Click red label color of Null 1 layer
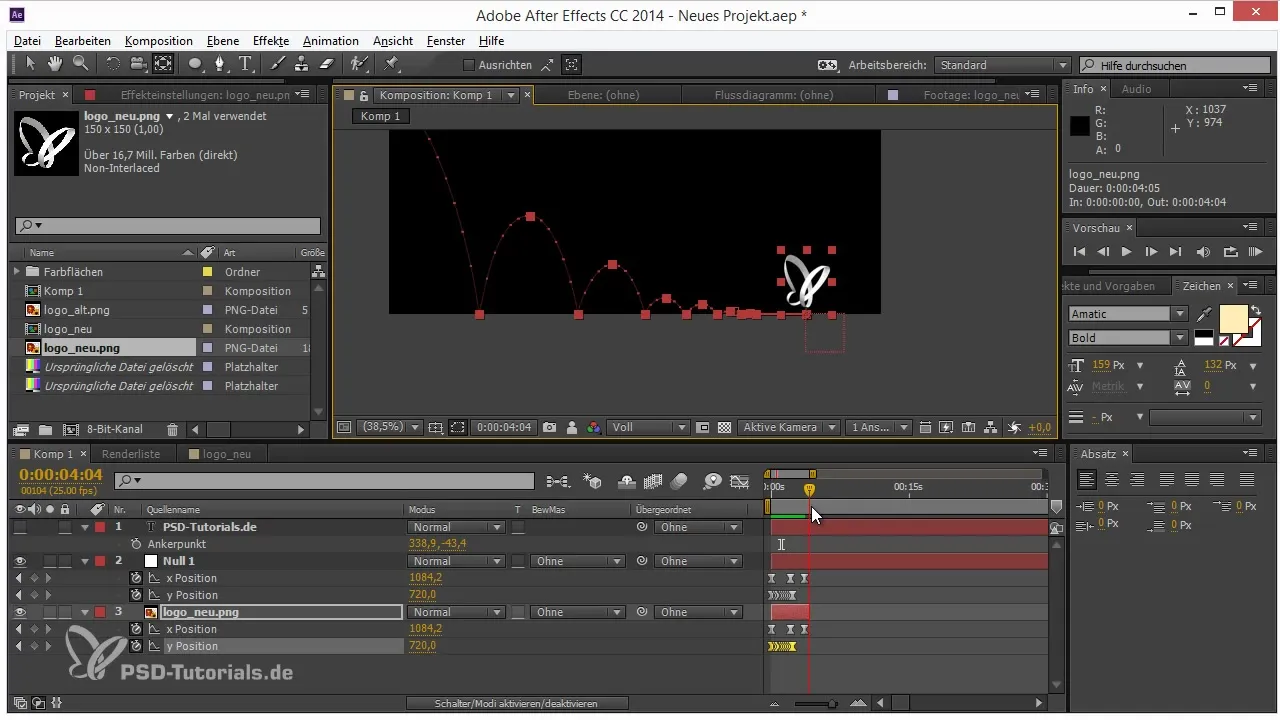 point(101,561)
